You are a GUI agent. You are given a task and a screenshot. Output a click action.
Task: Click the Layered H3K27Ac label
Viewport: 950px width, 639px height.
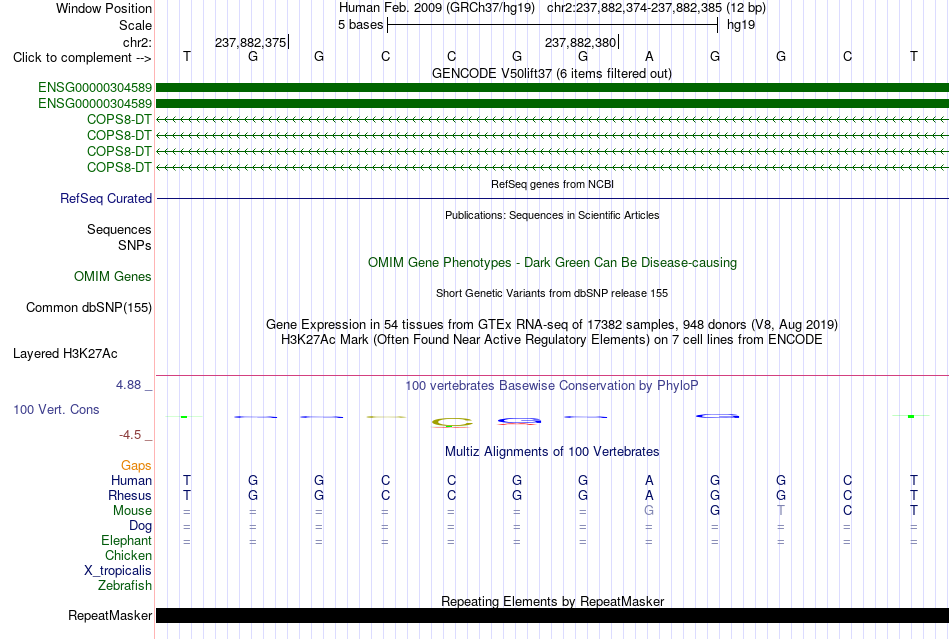tap(65, 354)
